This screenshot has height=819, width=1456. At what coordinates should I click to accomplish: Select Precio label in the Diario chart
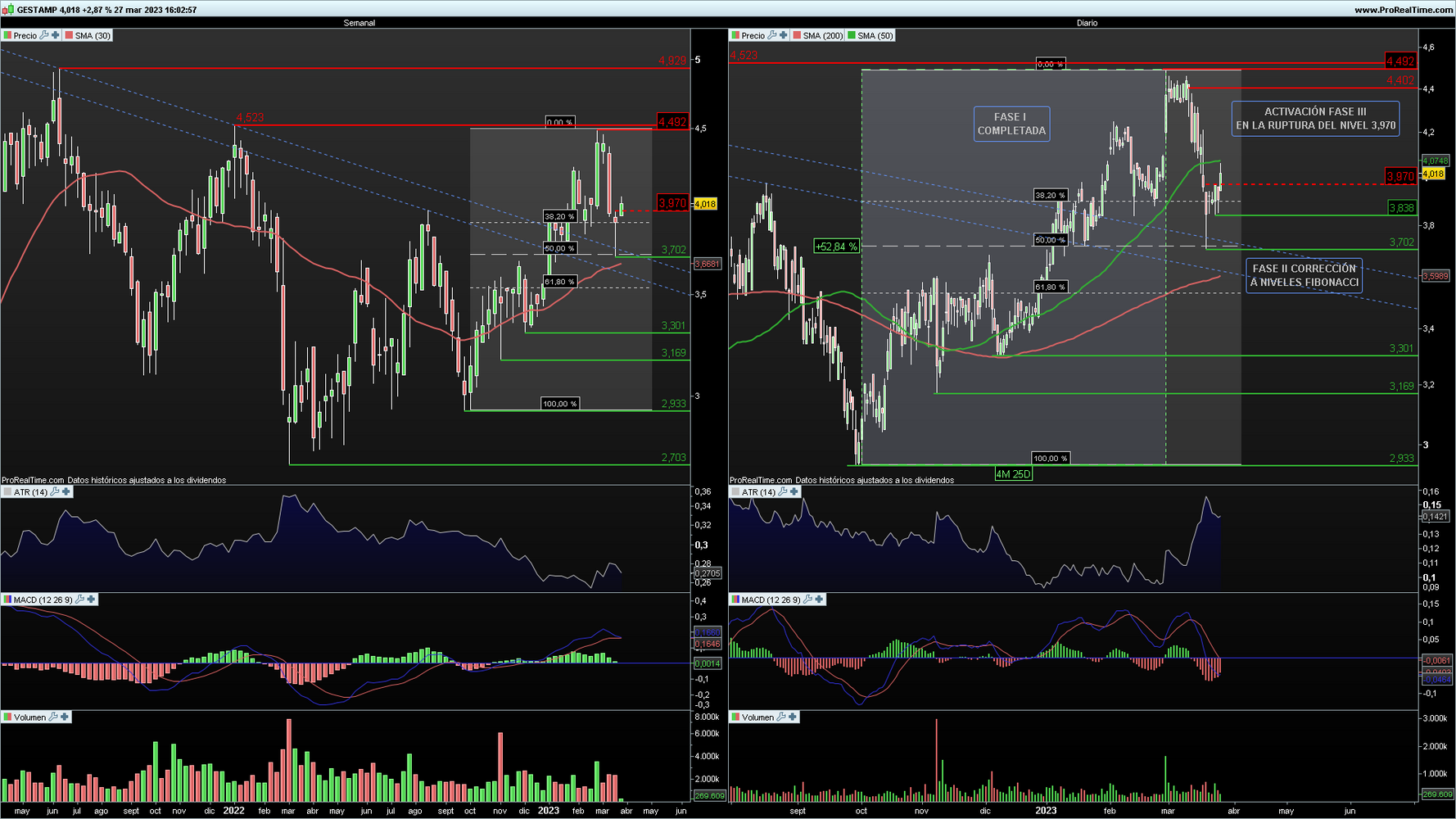(753, 35)
